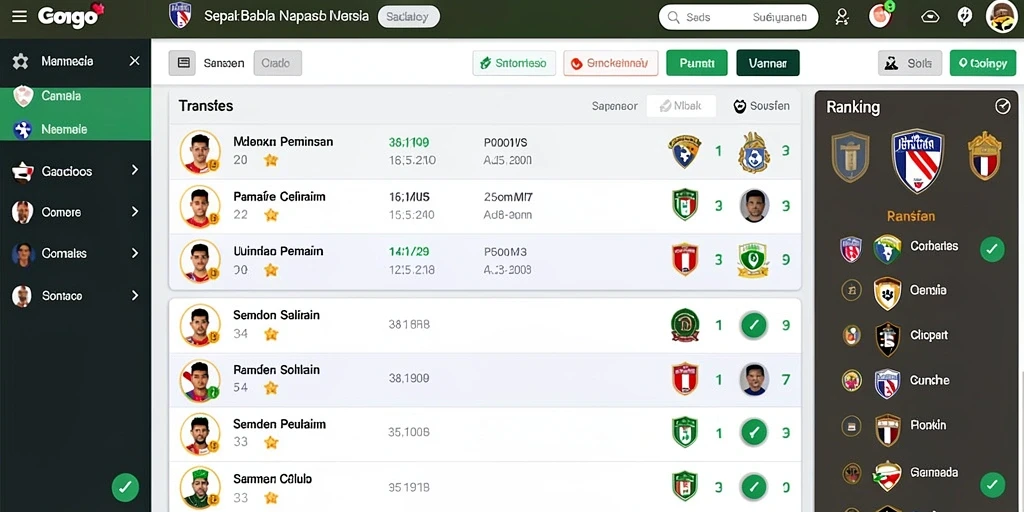Click the eye icon in the top bar
This screenshot has width=1024, height=512.
pyautogui.click(x=930, y=17)
